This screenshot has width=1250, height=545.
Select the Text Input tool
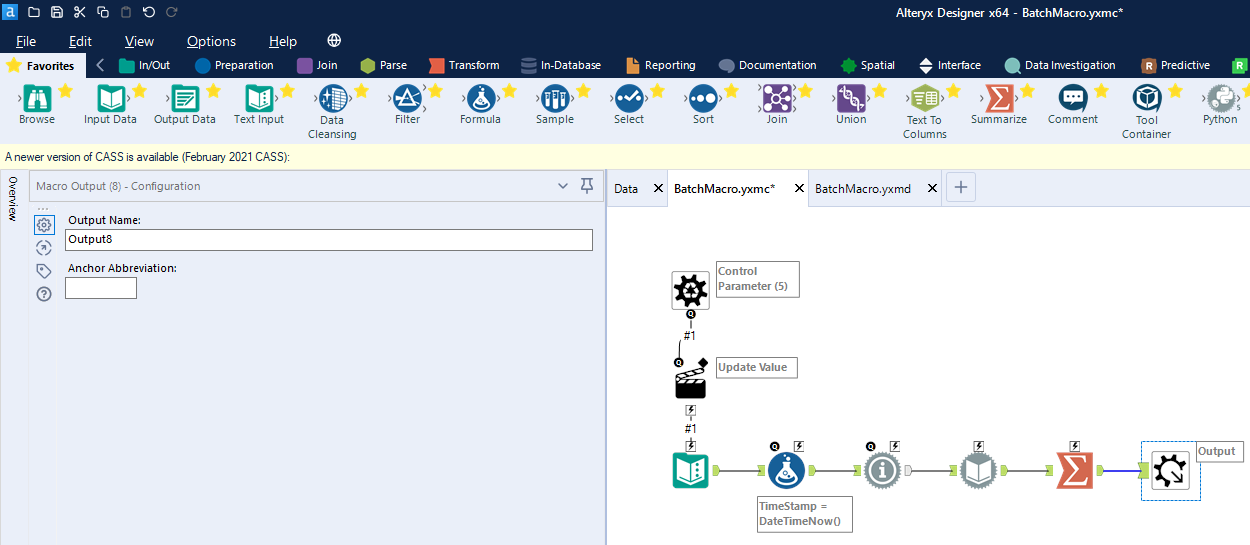[259, 98]
